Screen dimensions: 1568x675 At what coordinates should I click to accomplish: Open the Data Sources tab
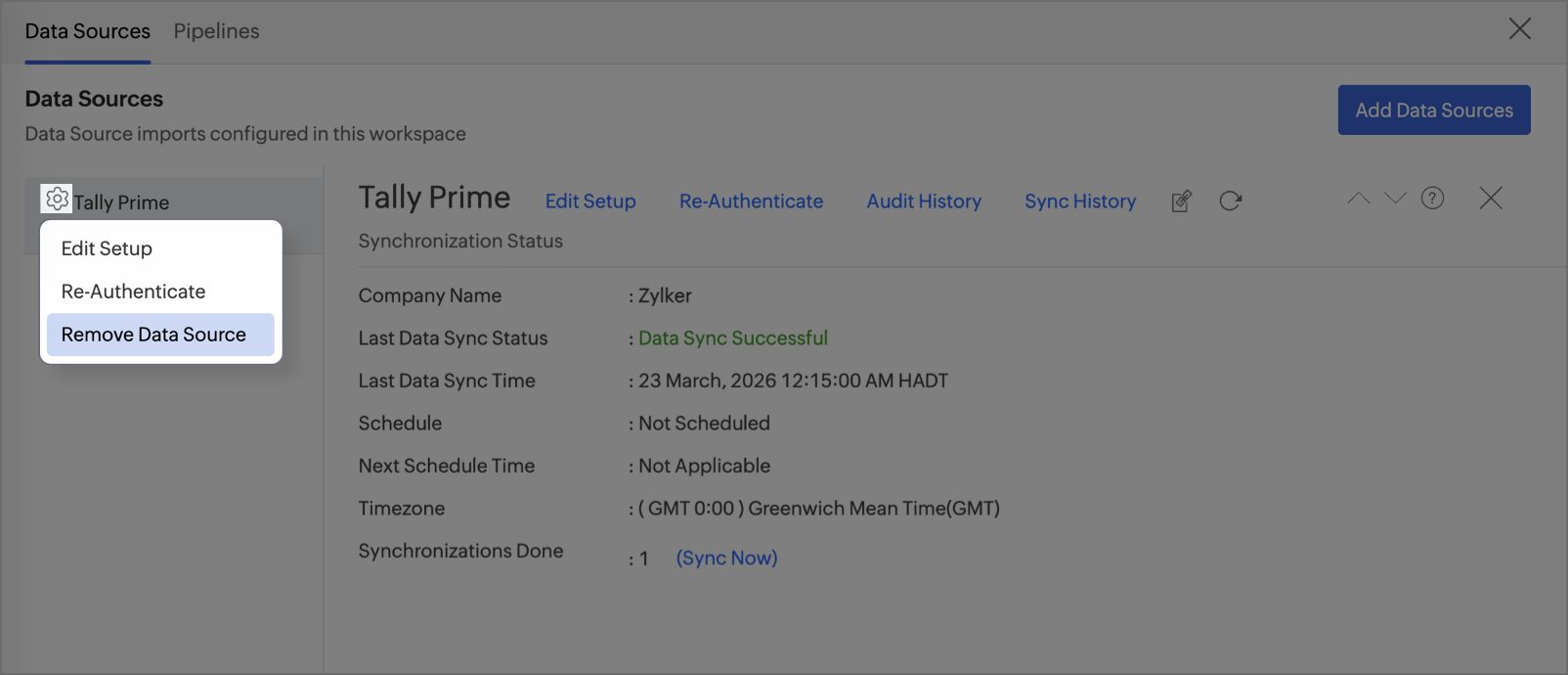(x=88, y=31)
